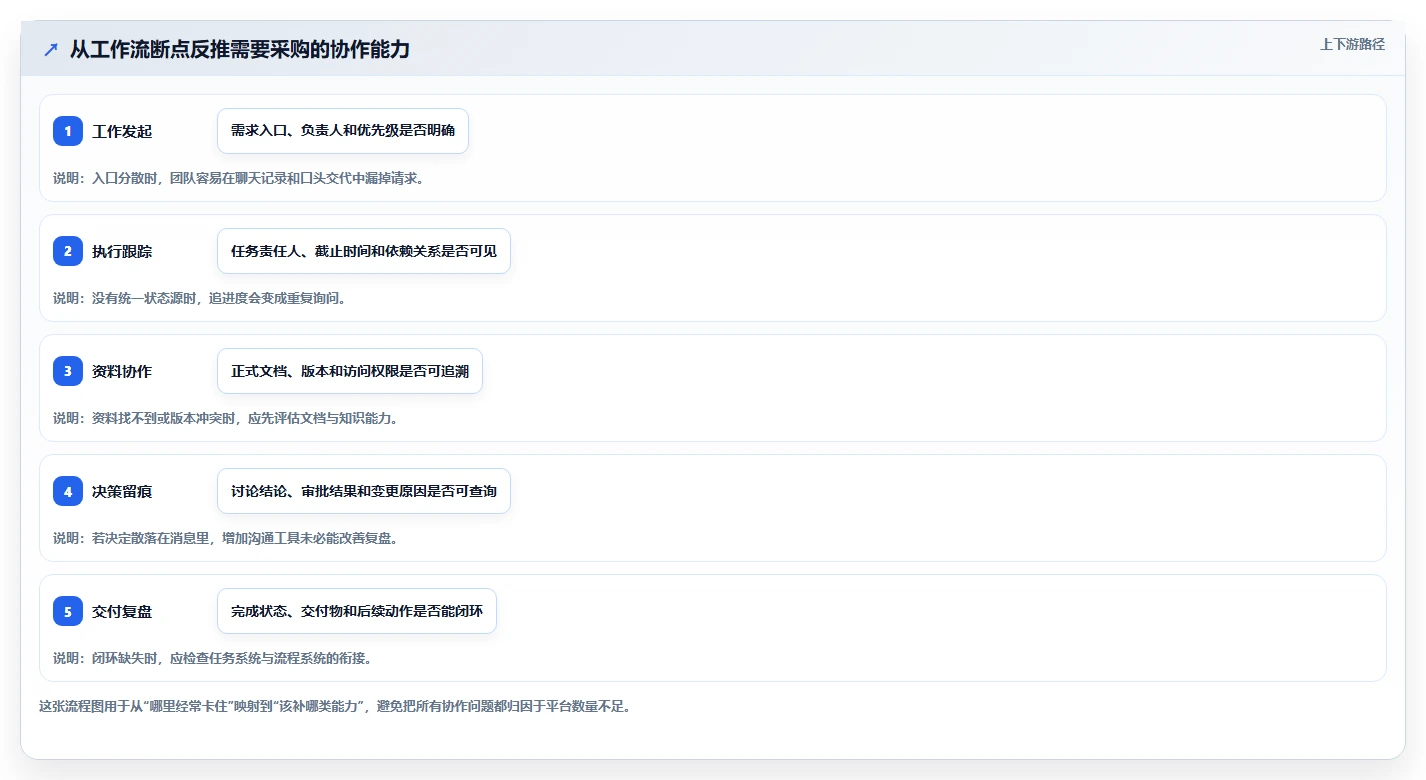Click the 正式文档、版本和访问权限是否可追溯 chip
1426x780 pixels.
click(x=350, y=371)
